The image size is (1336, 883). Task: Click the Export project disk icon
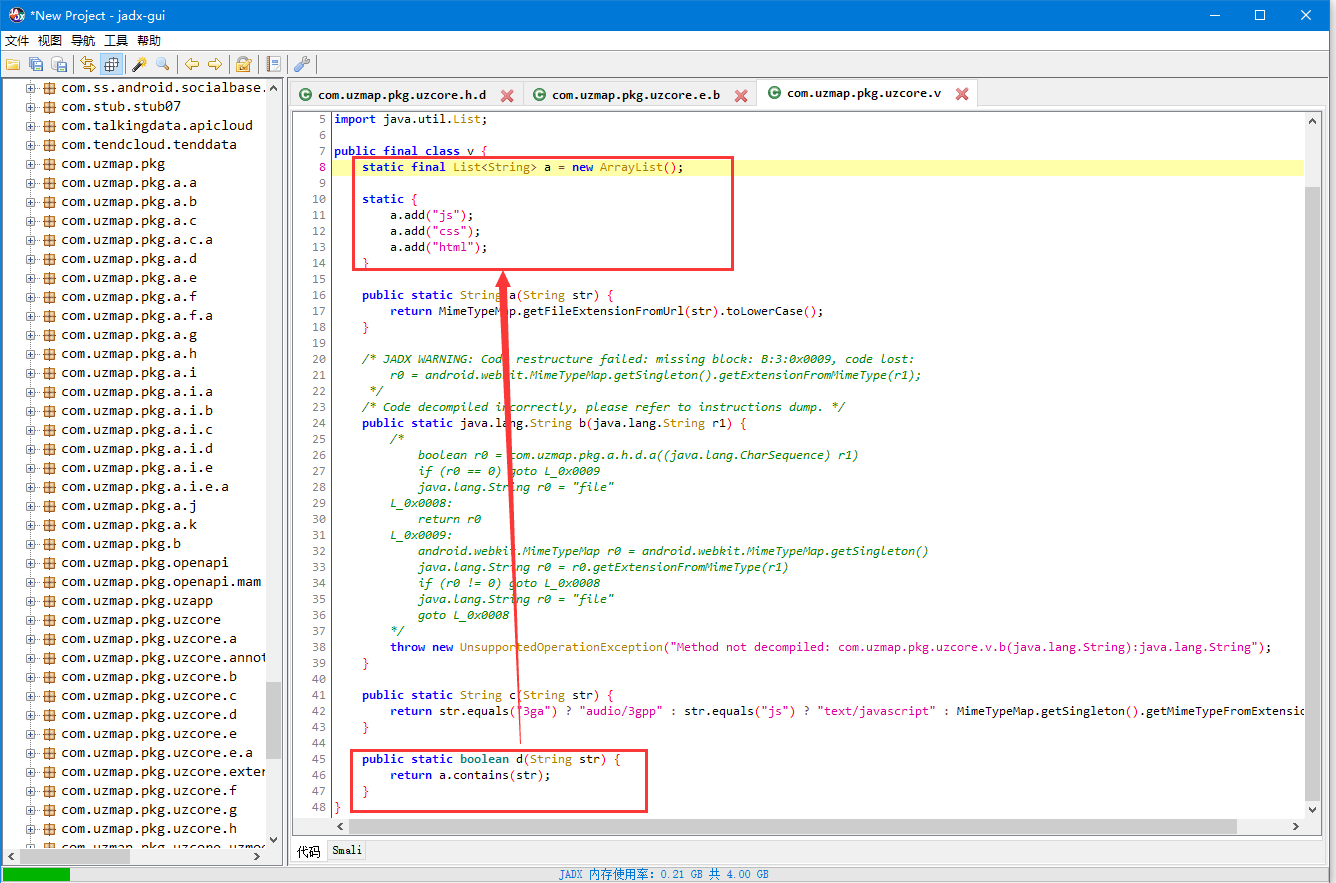59,65
